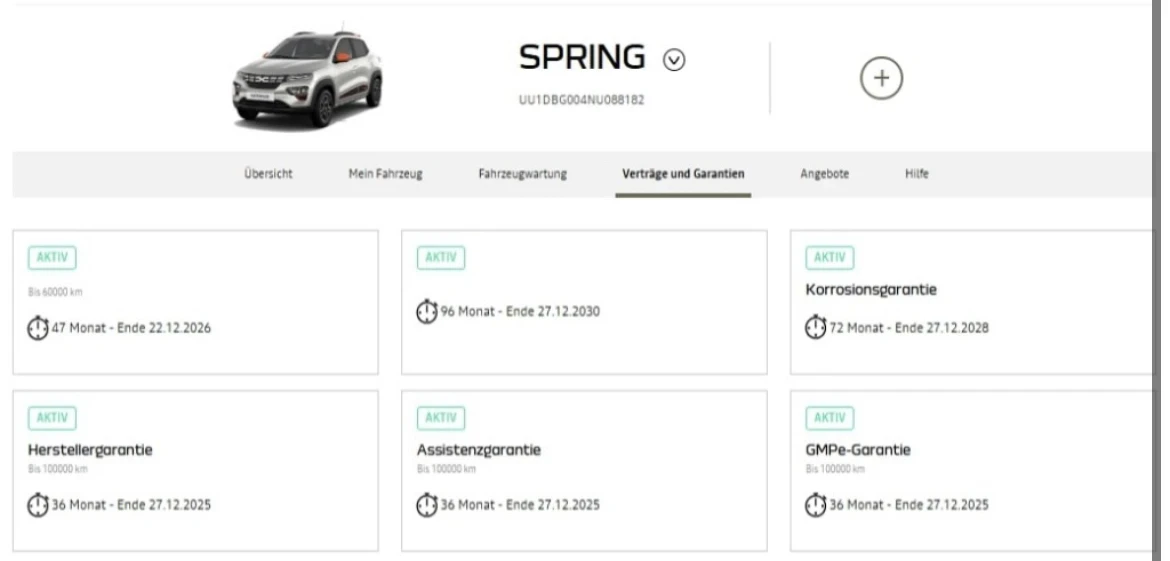Image resolution: width=1170 pixels, height=561 pixels.
Task: Open the Assistenzgarantie heading
Action: [x=478, y=450]
